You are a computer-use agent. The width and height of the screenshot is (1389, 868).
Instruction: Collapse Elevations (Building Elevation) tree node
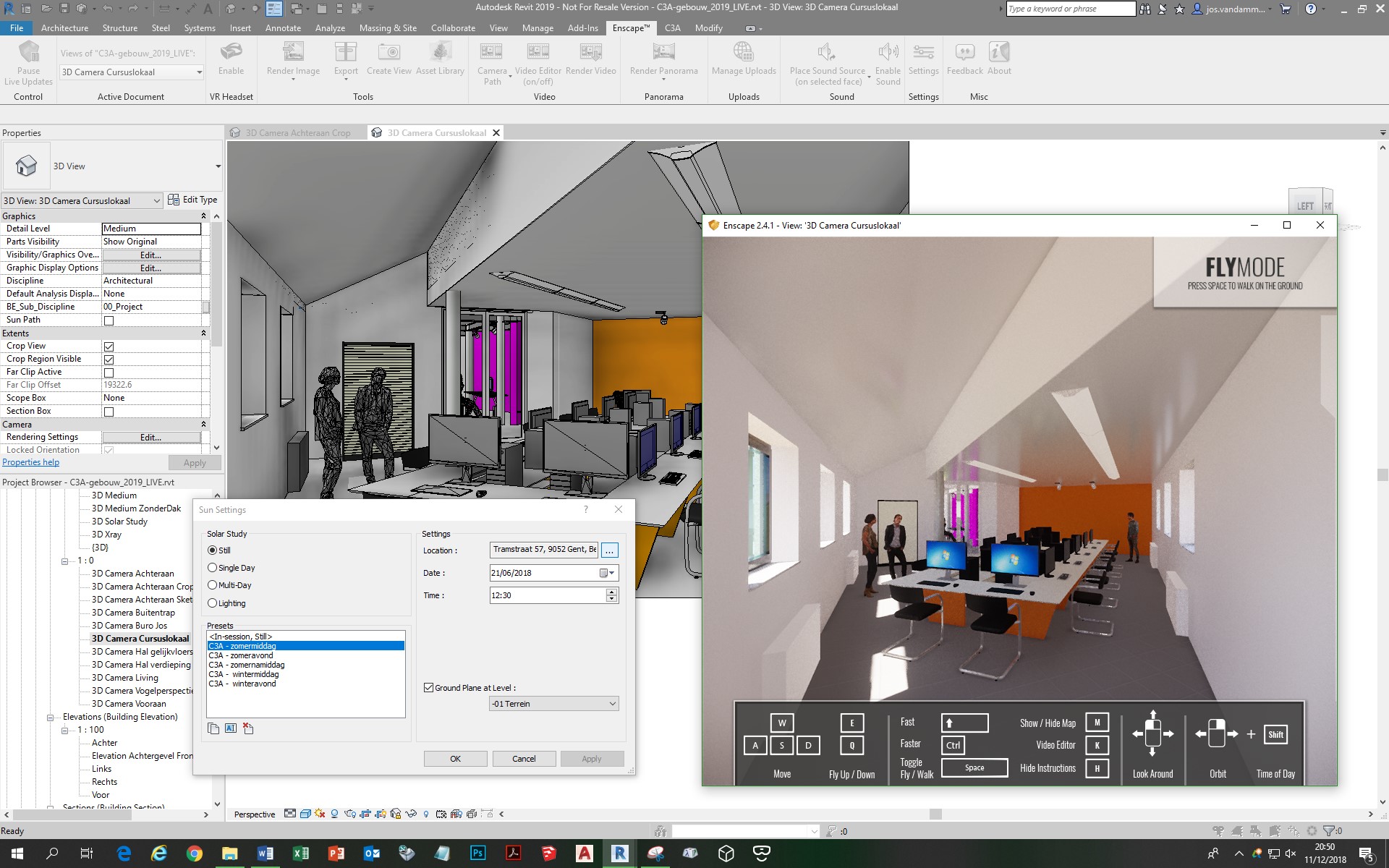point(51,718)
